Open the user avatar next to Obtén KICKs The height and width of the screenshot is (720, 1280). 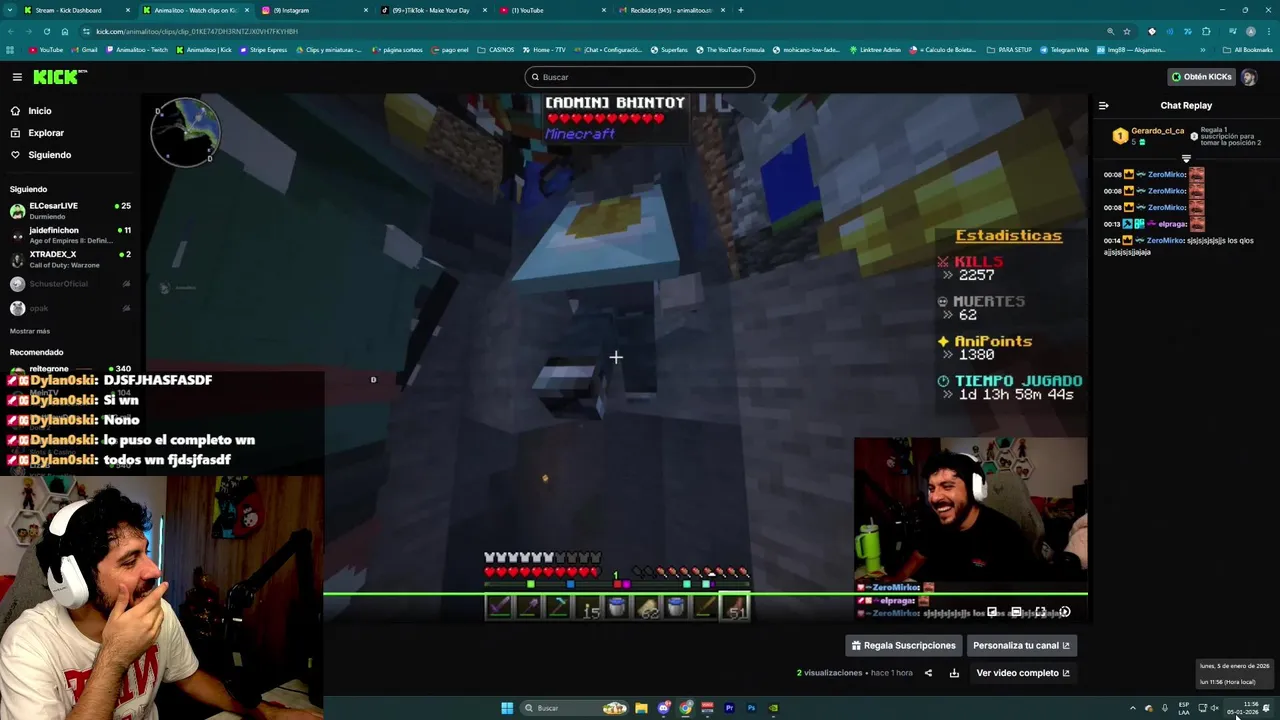[x=1249, y=77]
